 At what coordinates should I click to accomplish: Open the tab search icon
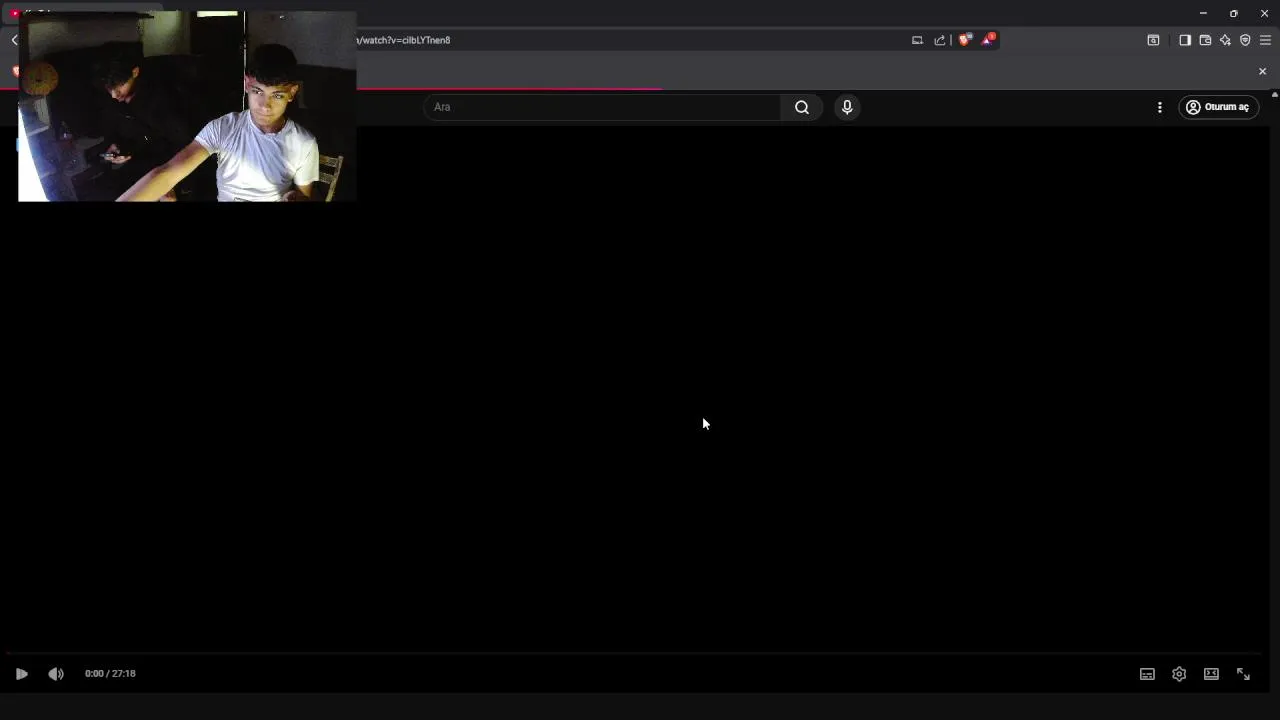(1153, 40)
